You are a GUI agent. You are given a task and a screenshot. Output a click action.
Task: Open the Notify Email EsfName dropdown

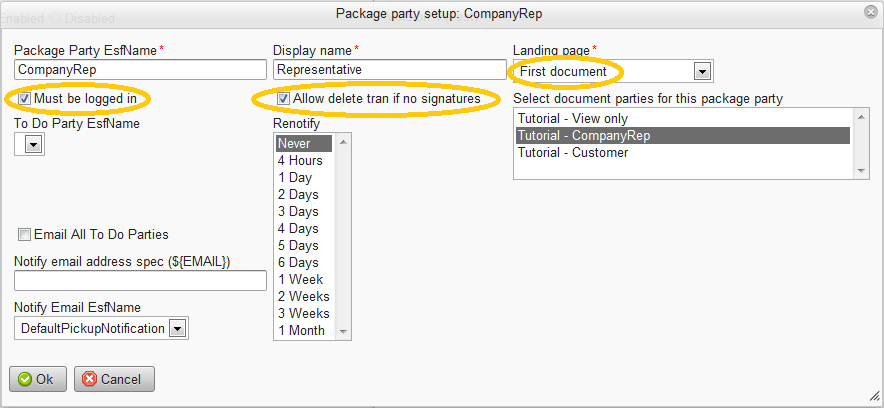177,328
